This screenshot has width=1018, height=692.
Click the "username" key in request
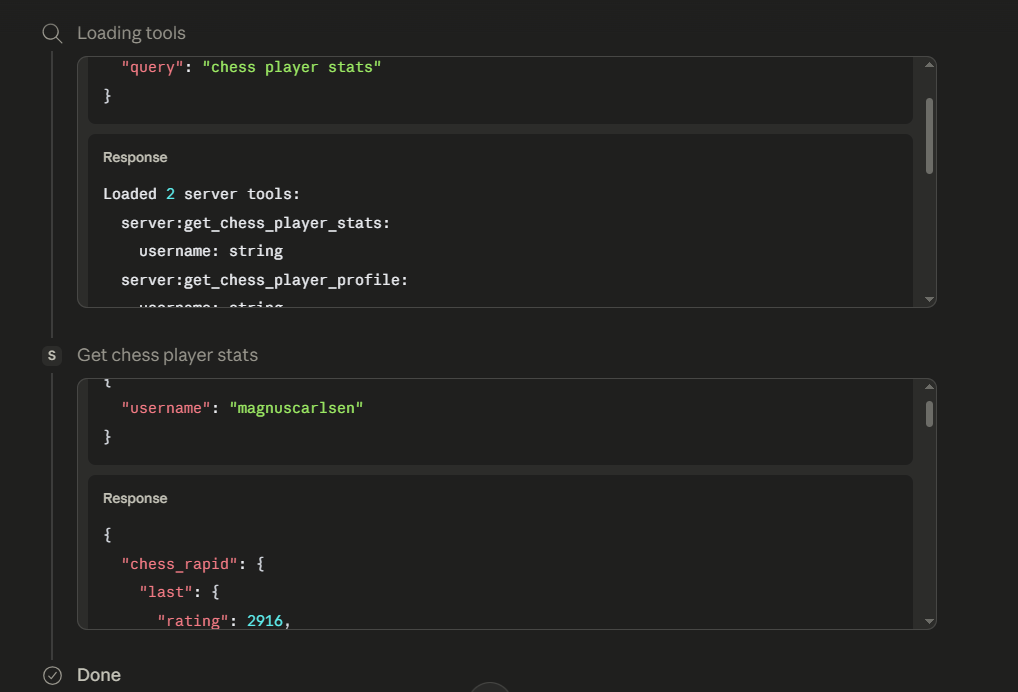(x=166, y=408)
